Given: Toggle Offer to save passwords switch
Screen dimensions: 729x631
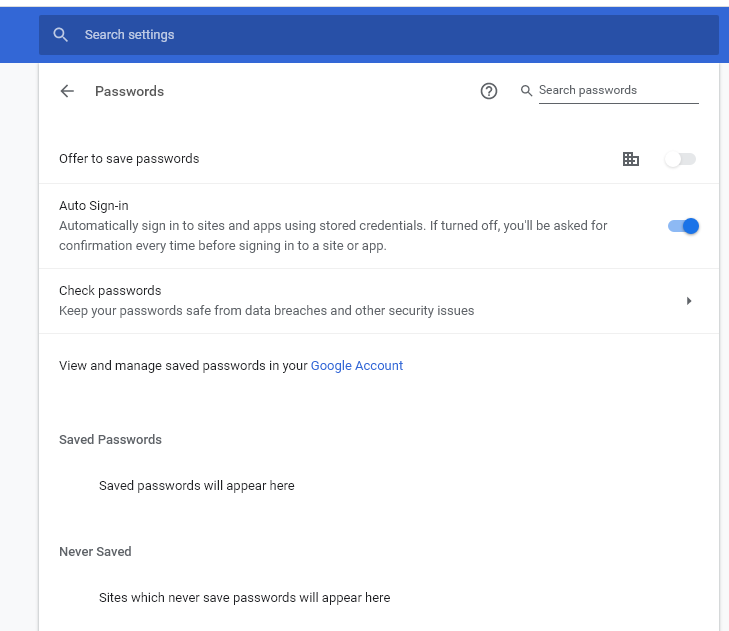Looking at the screenshot, I should click(680, 159).
